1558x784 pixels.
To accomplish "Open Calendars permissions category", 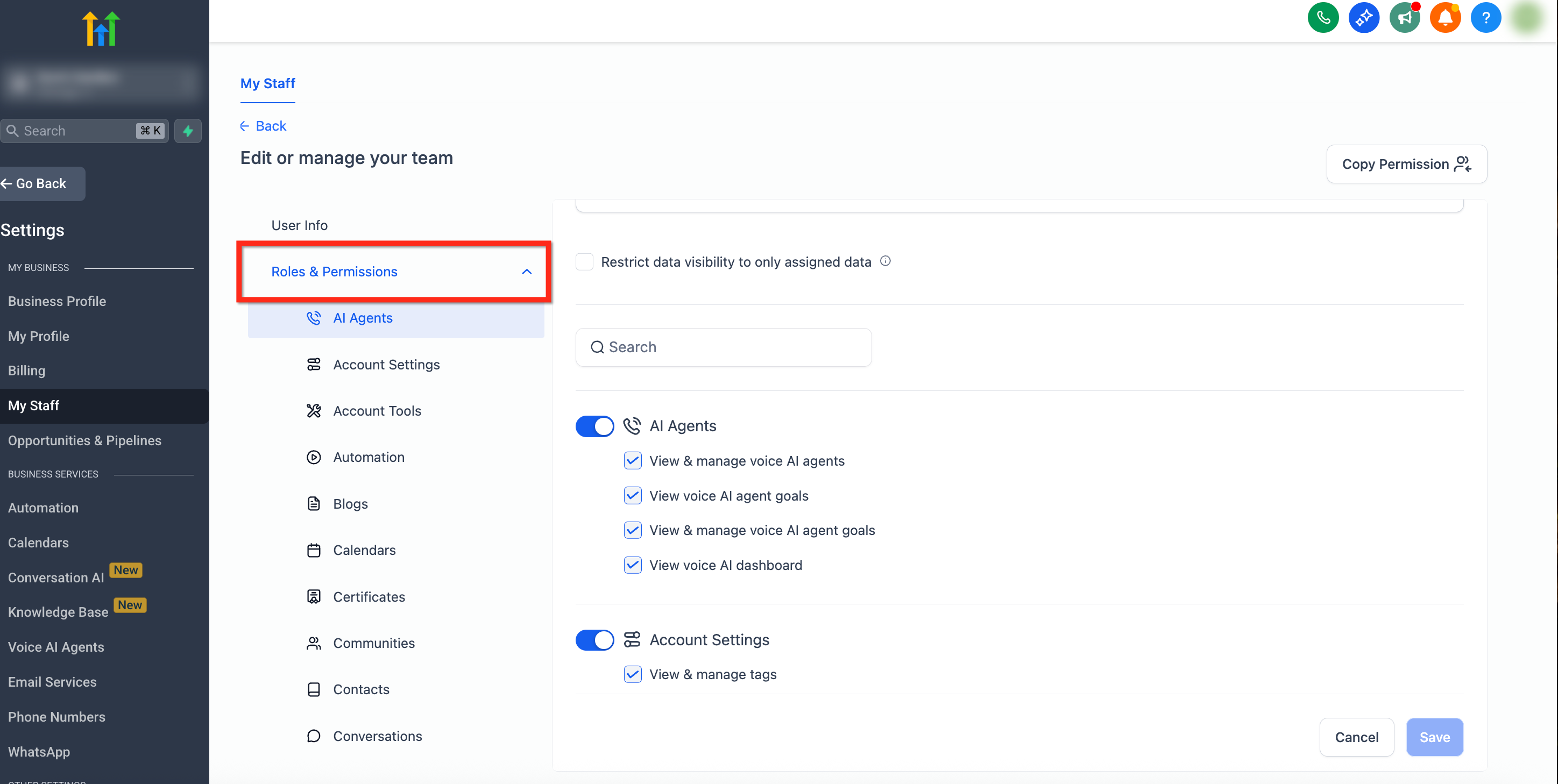I will click(x=364, y=550).
